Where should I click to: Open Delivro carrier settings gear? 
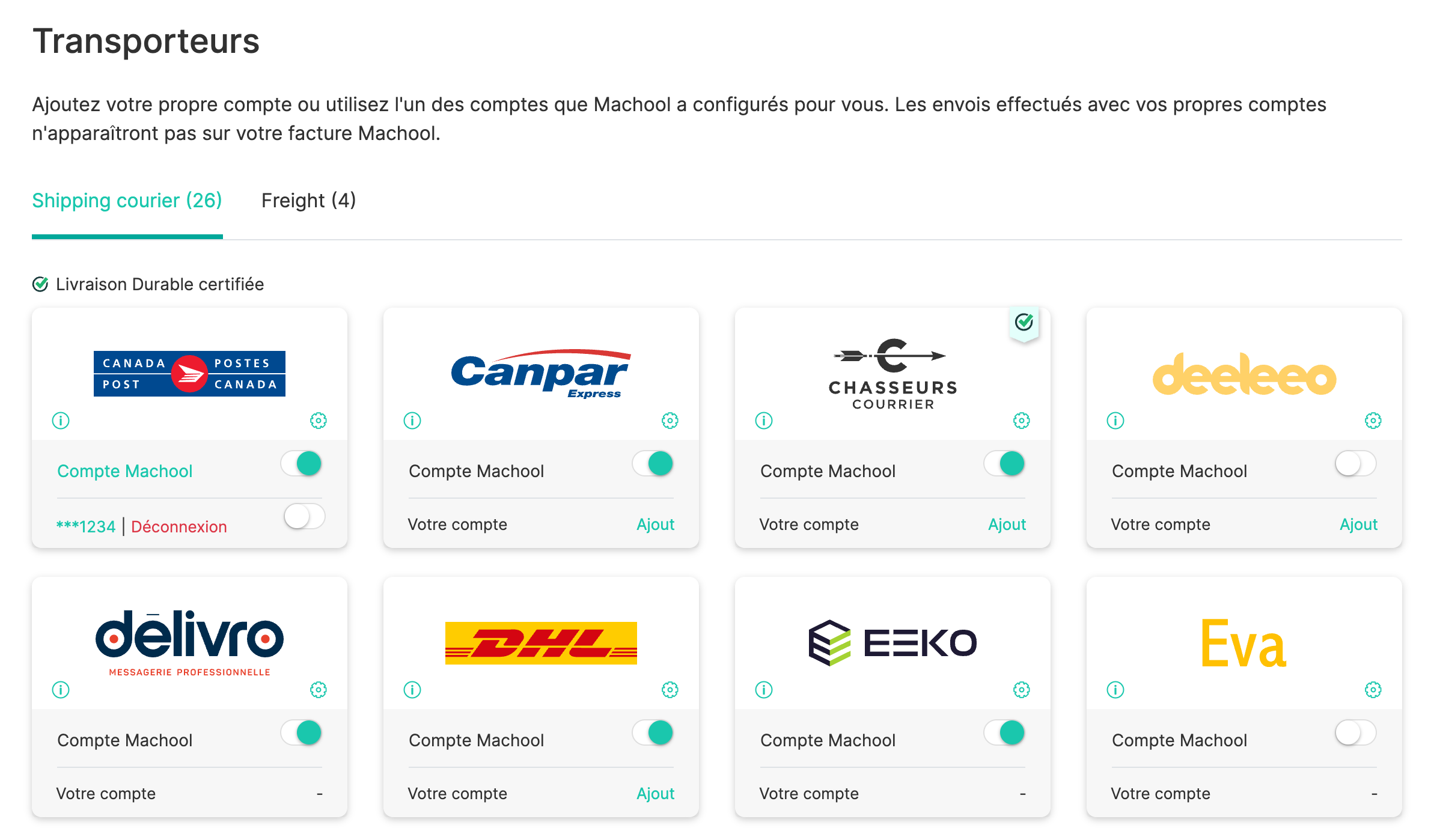tap(318, 690)
